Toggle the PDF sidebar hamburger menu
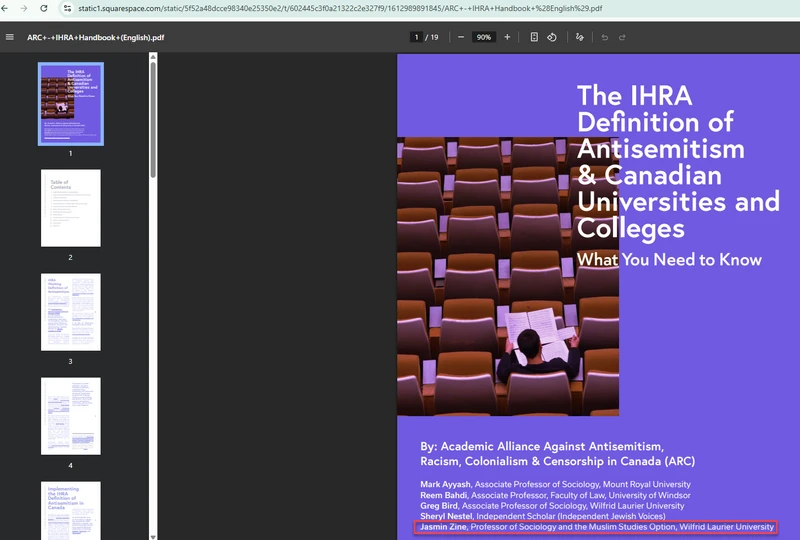 click(x=10, y=37)
